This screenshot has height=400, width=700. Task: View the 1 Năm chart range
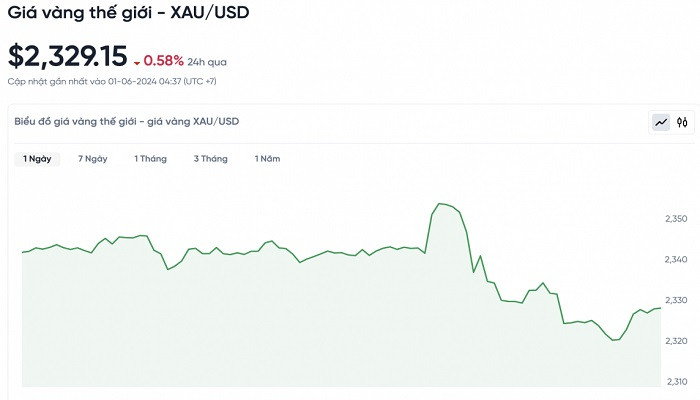(x=267, y=159)
